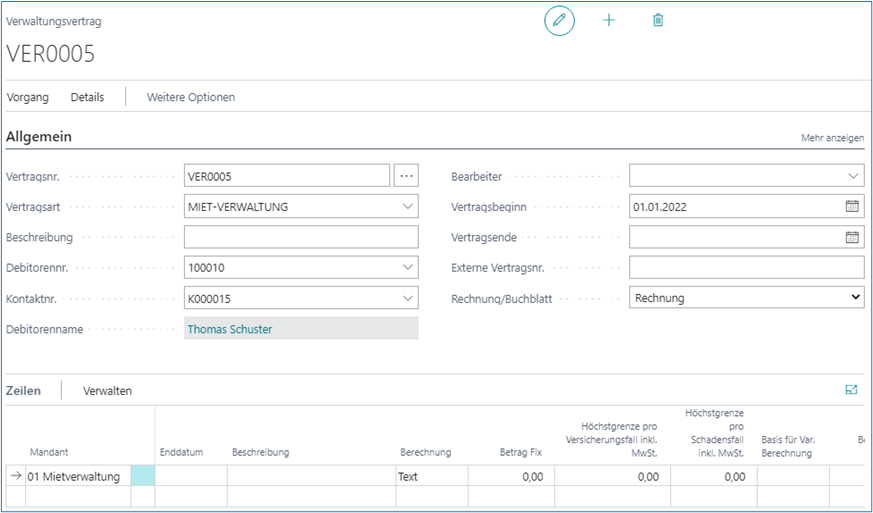Image resolution: width=873 pixels, height=513 pixels.
Task: Open the Vertragsende calendar picker
Action: pos(852,237)
